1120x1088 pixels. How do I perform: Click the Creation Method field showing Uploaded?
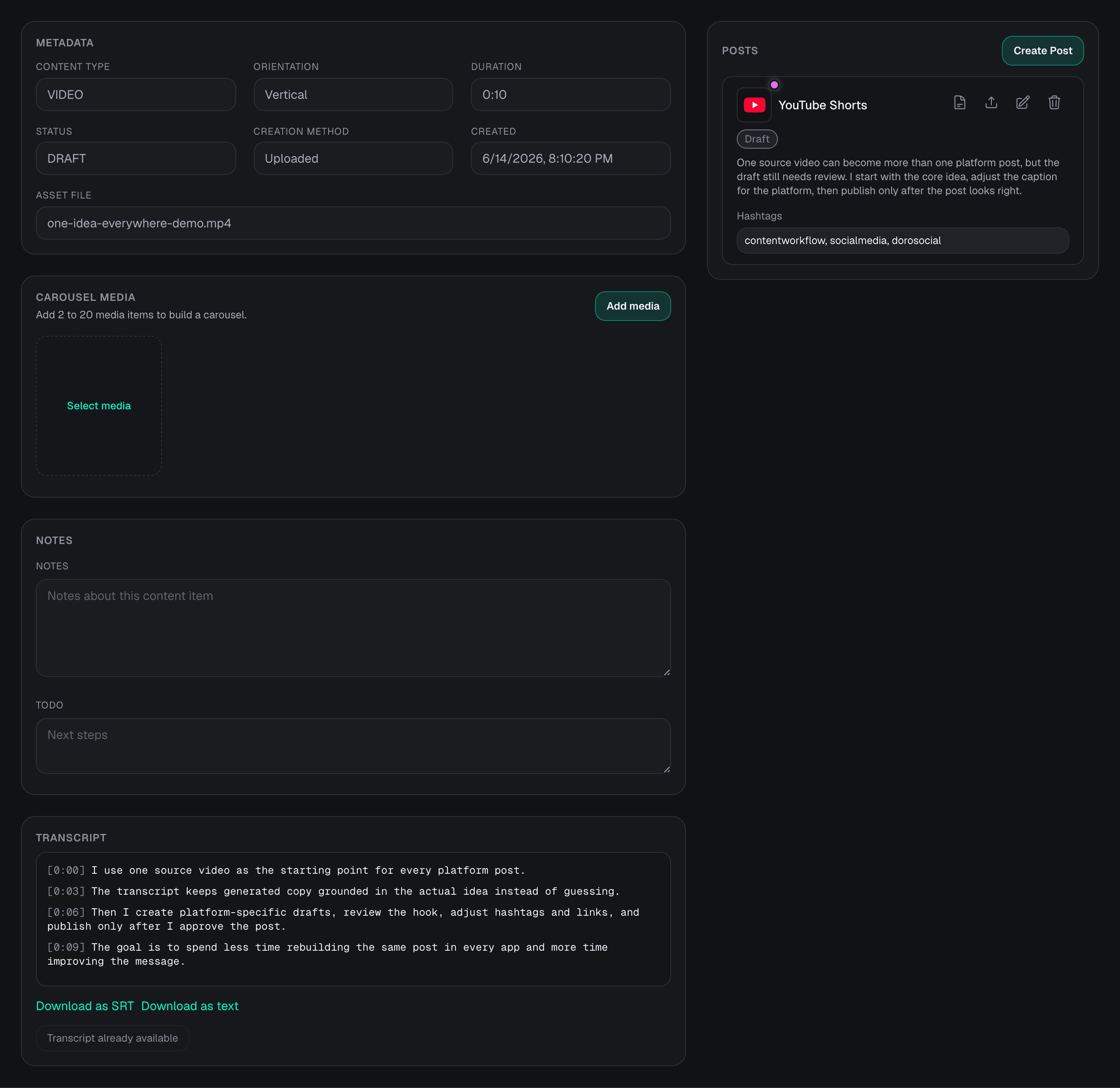pos(353,159)
